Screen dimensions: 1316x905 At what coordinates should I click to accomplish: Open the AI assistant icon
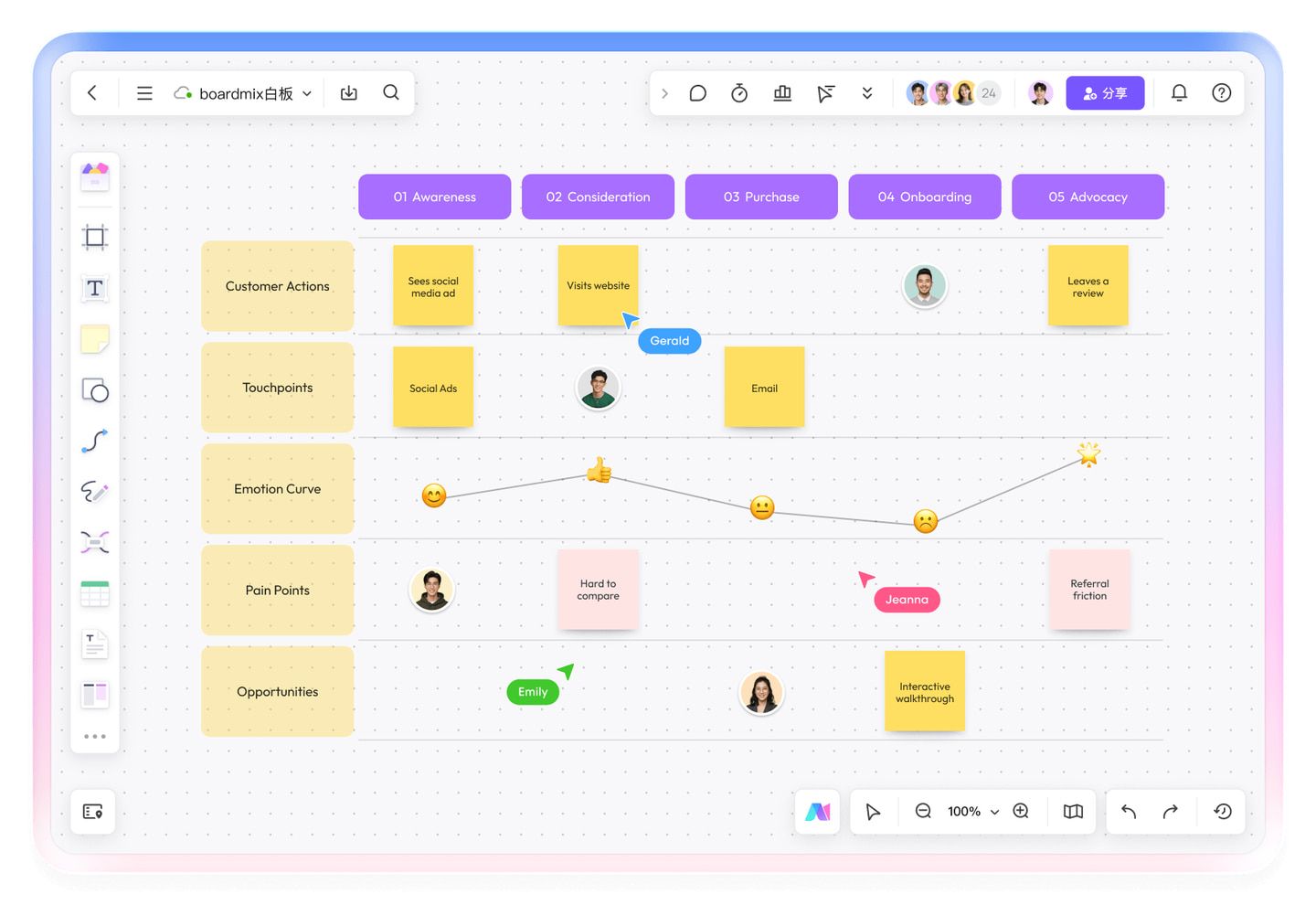coord(818,812)
